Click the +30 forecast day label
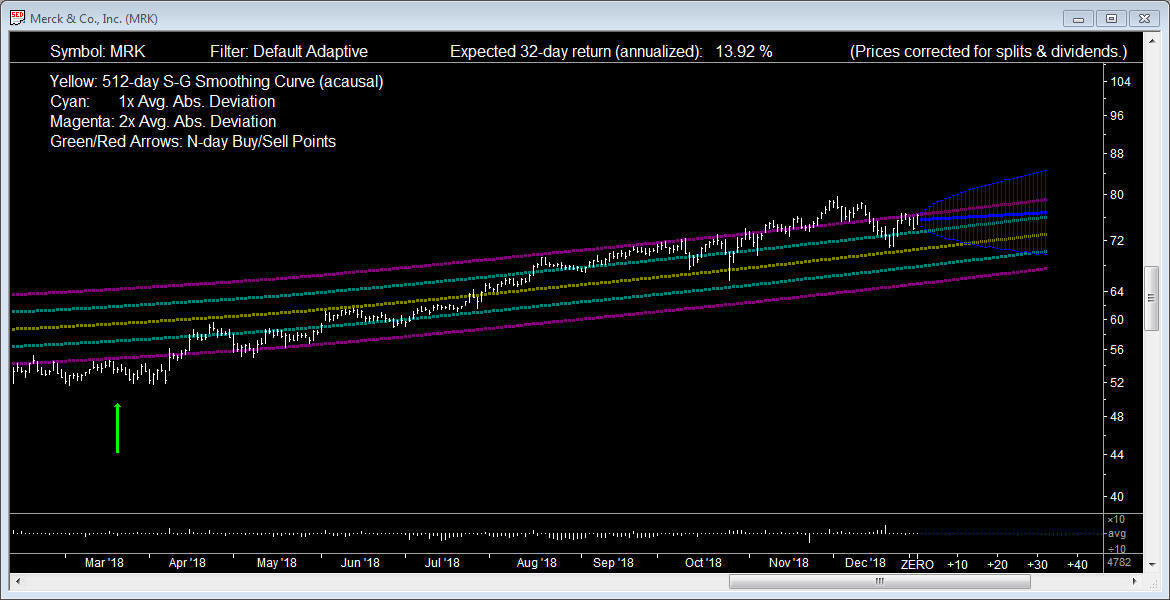Image resolution: width=1170 pixels, height=600 pixels. (x=1037, y=565)
